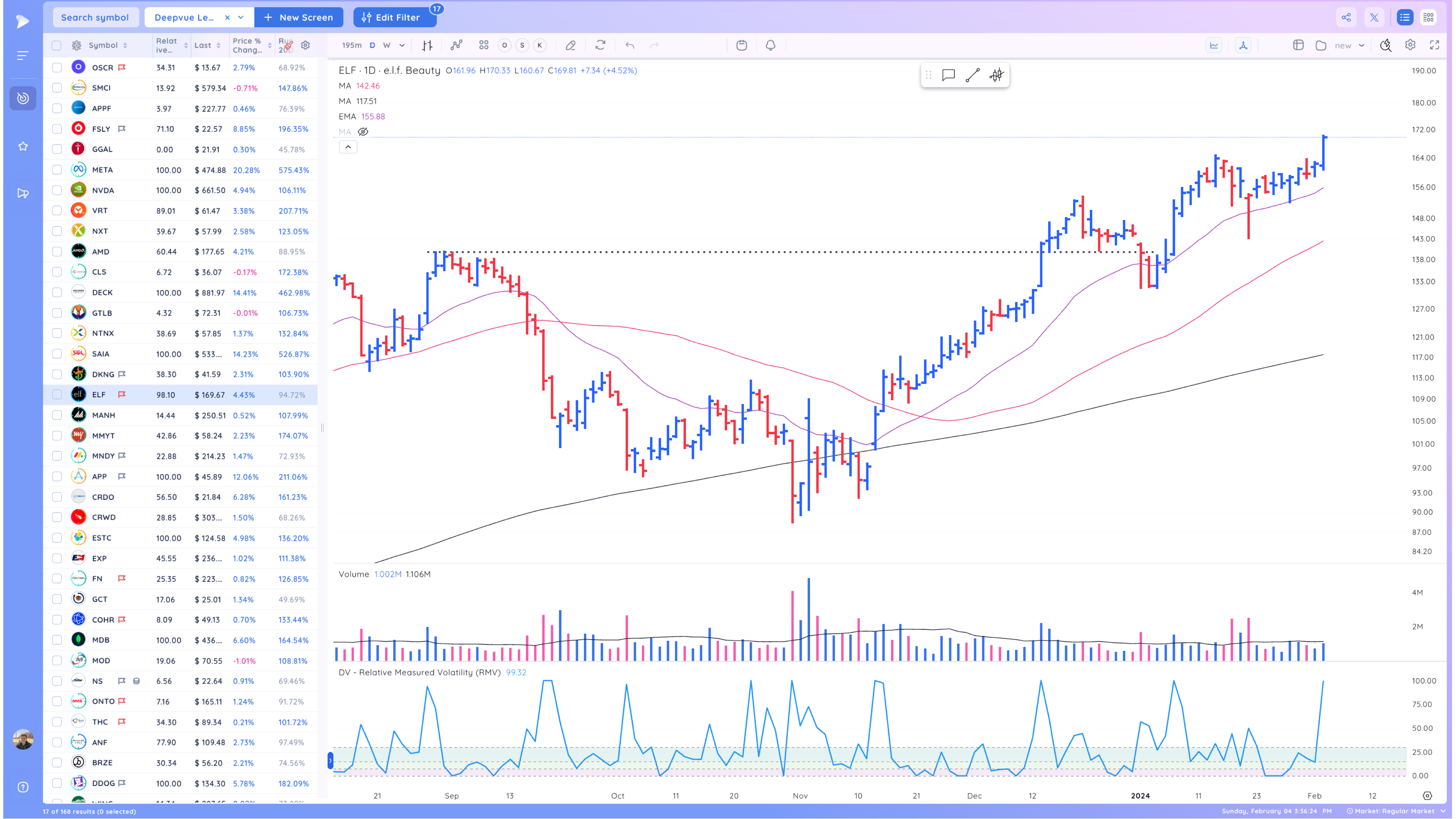Check the DDOG row checkbox

[57, 783]
